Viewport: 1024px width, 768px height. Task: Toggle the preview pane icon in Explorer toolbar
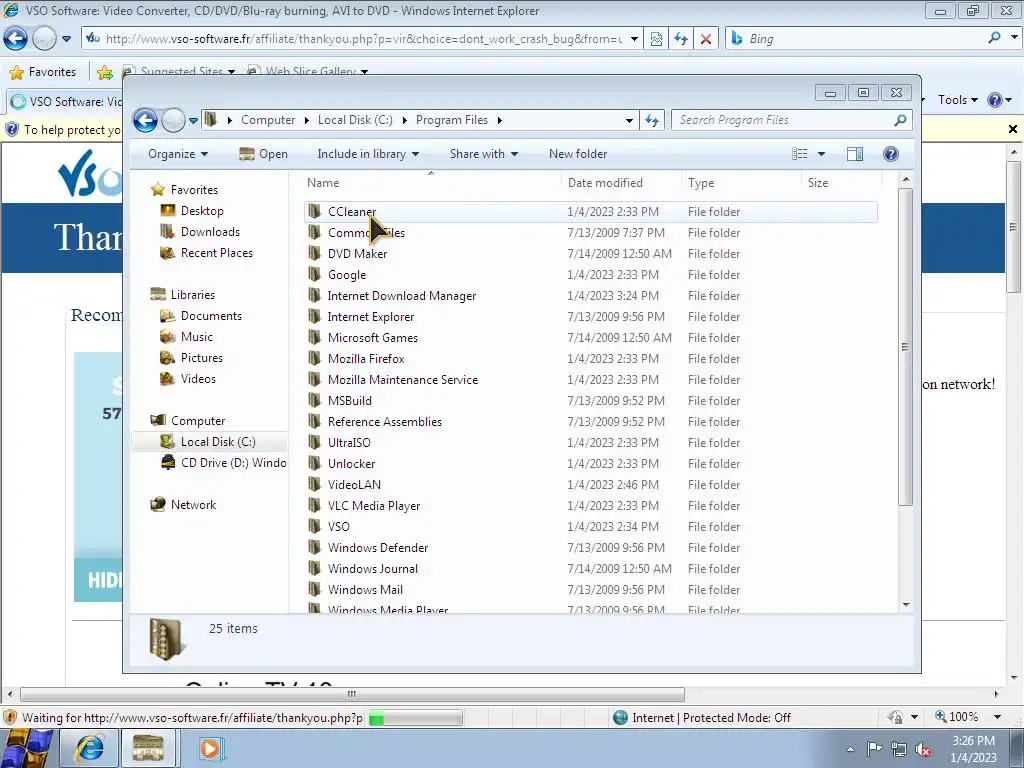pyautogui.click(x=855, y=154)
